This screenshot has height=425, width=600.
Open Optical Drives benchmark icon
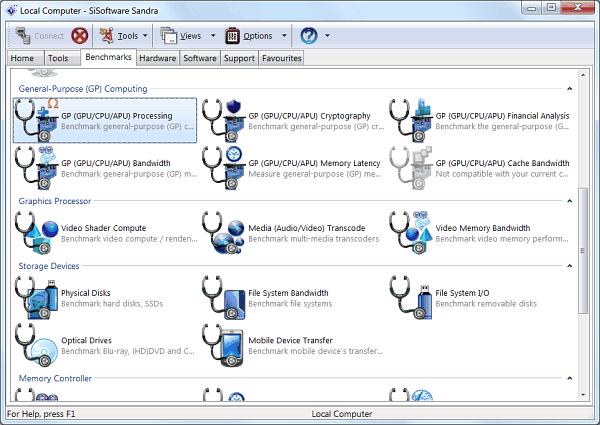36,345
